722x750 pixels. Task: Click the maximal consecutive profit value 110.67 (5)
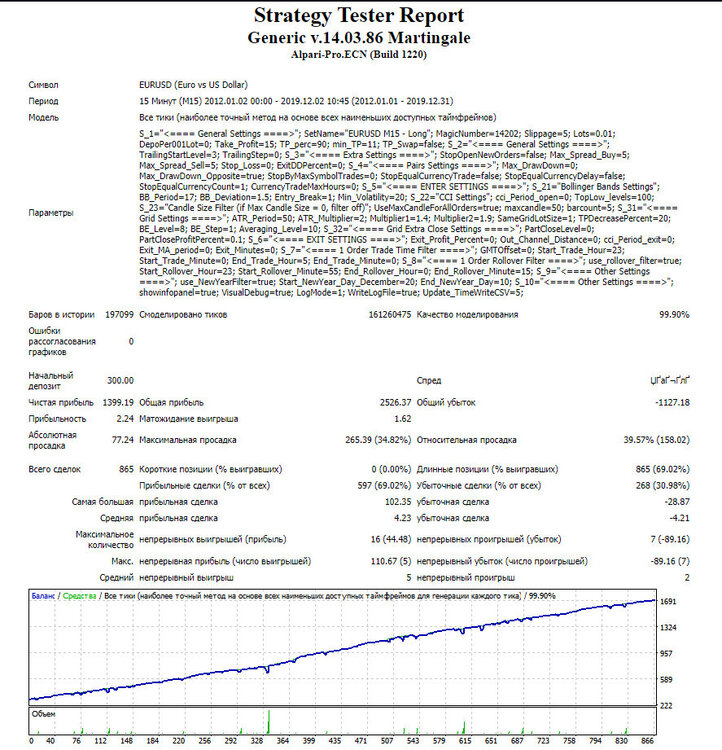tap(391, 561)
